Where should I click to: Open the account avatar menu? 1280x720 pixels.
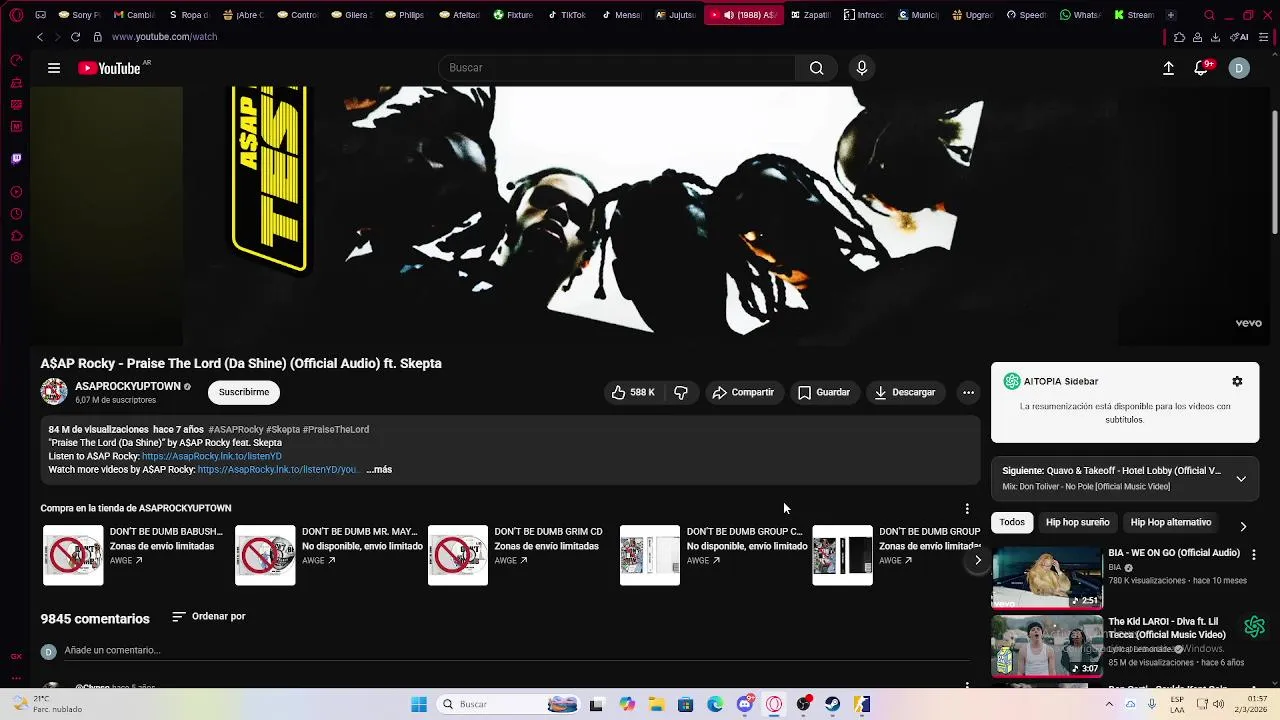tap(1239, 68)
